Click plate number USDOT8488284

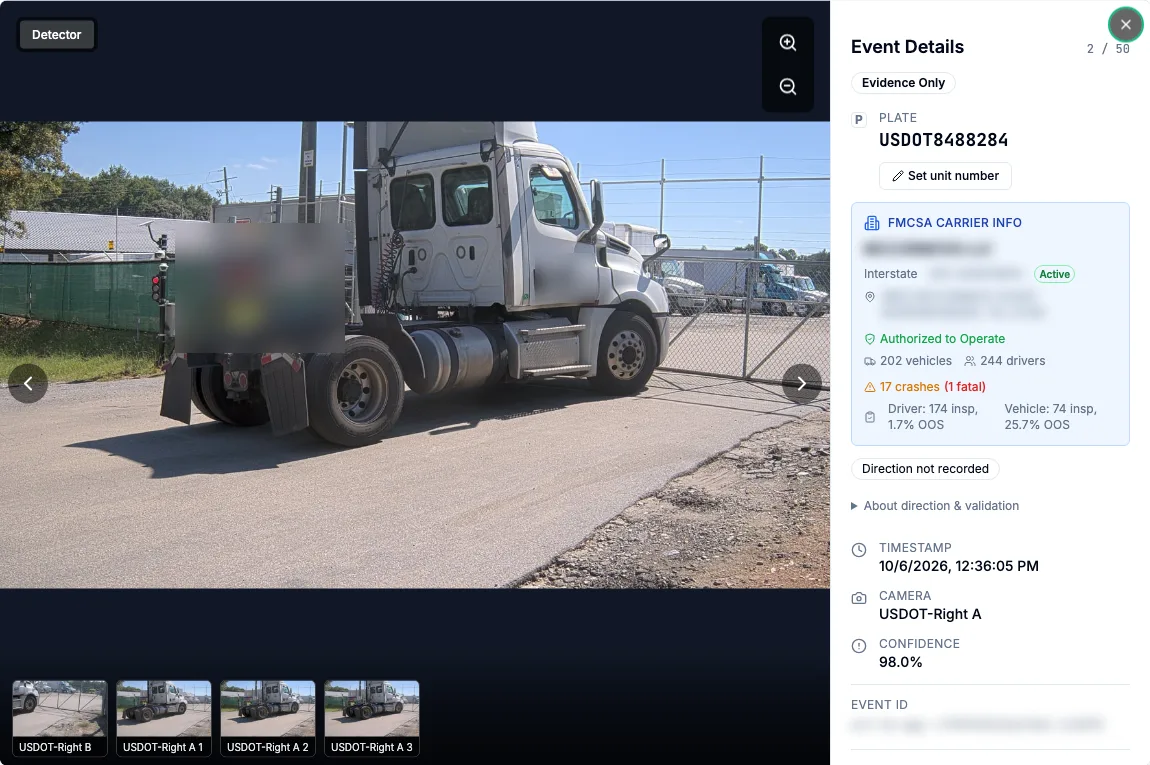tap(943, 140)
